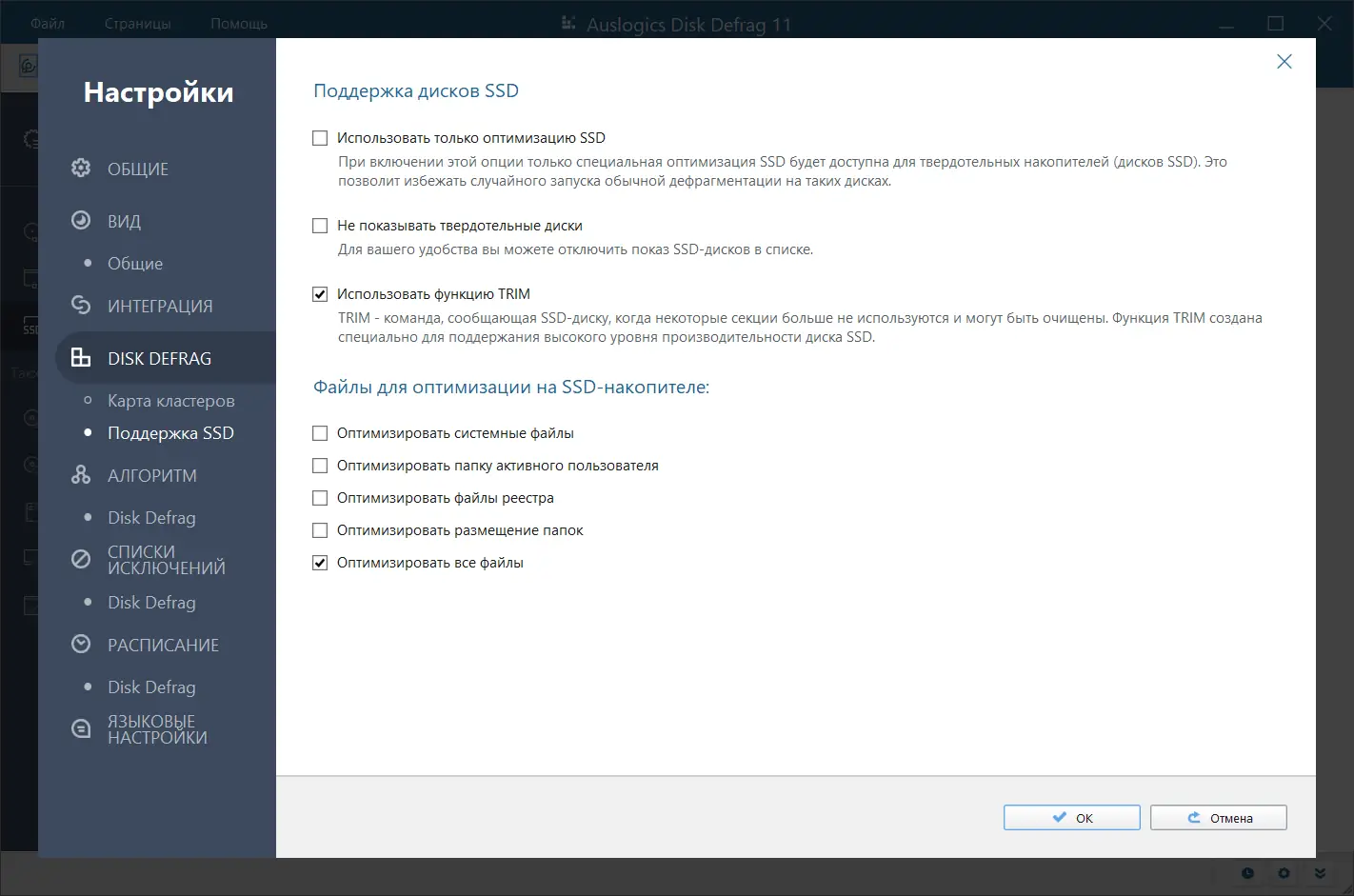
Task: Click the ИНТЕГРАЦИЯ link icon
Action: coord(82,305)
